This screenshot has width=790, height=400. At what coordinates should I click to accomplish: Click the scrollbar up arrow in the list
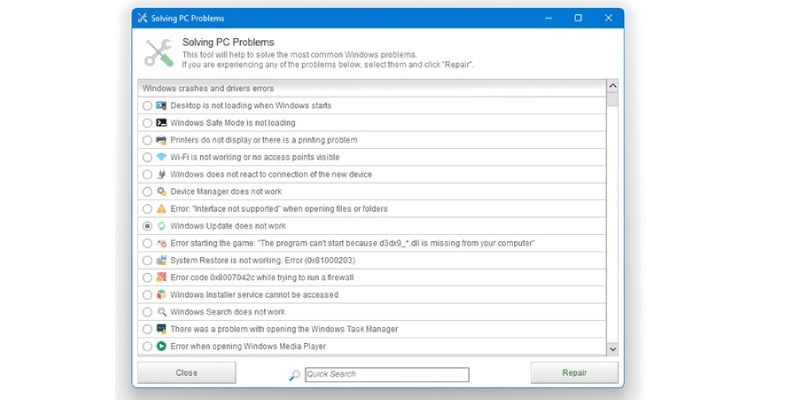[x=612, y=89]
